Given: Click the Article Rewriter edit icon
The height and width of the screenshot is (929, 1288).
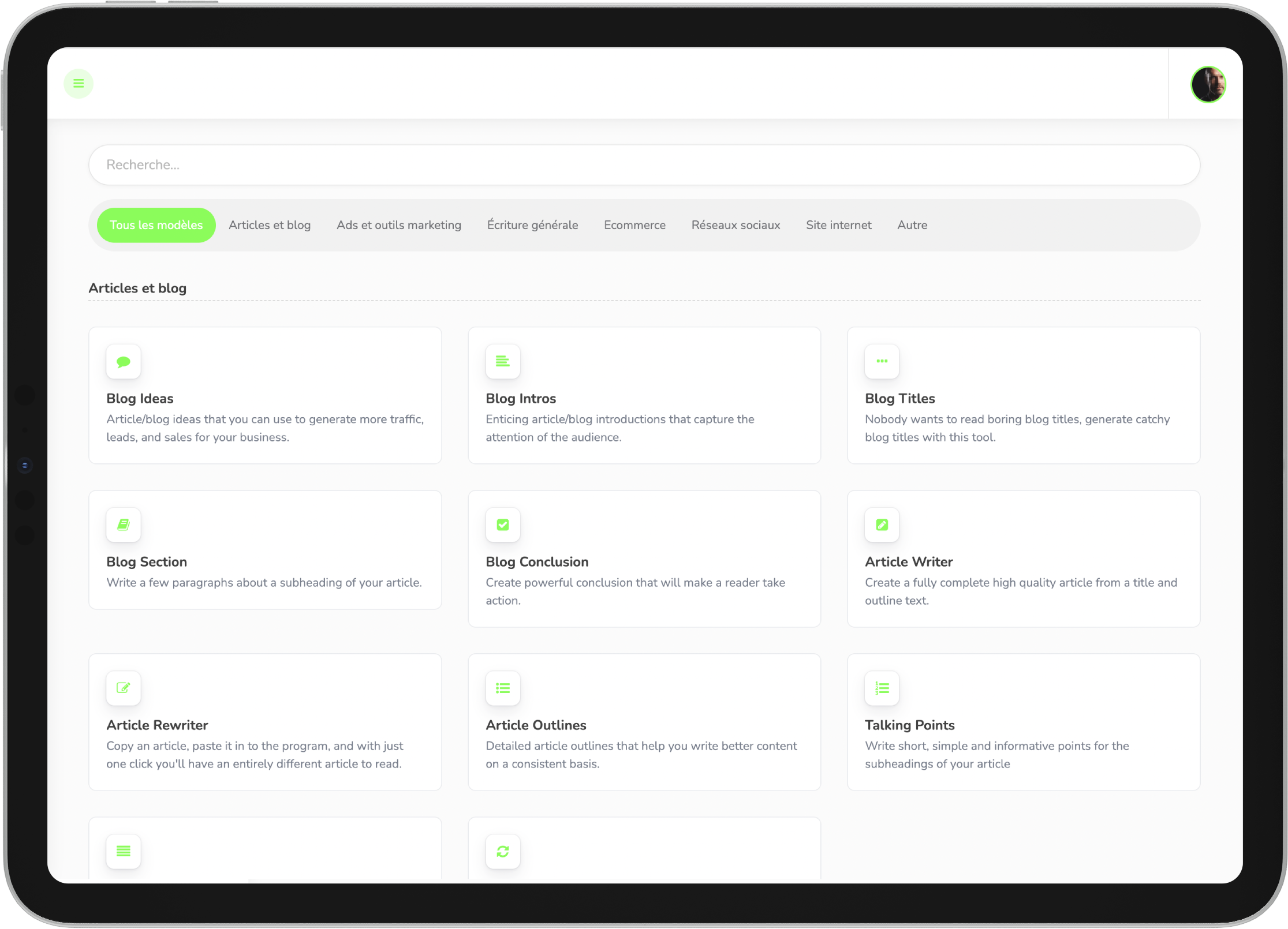Looking at the screenshot, I should [124, 688].
